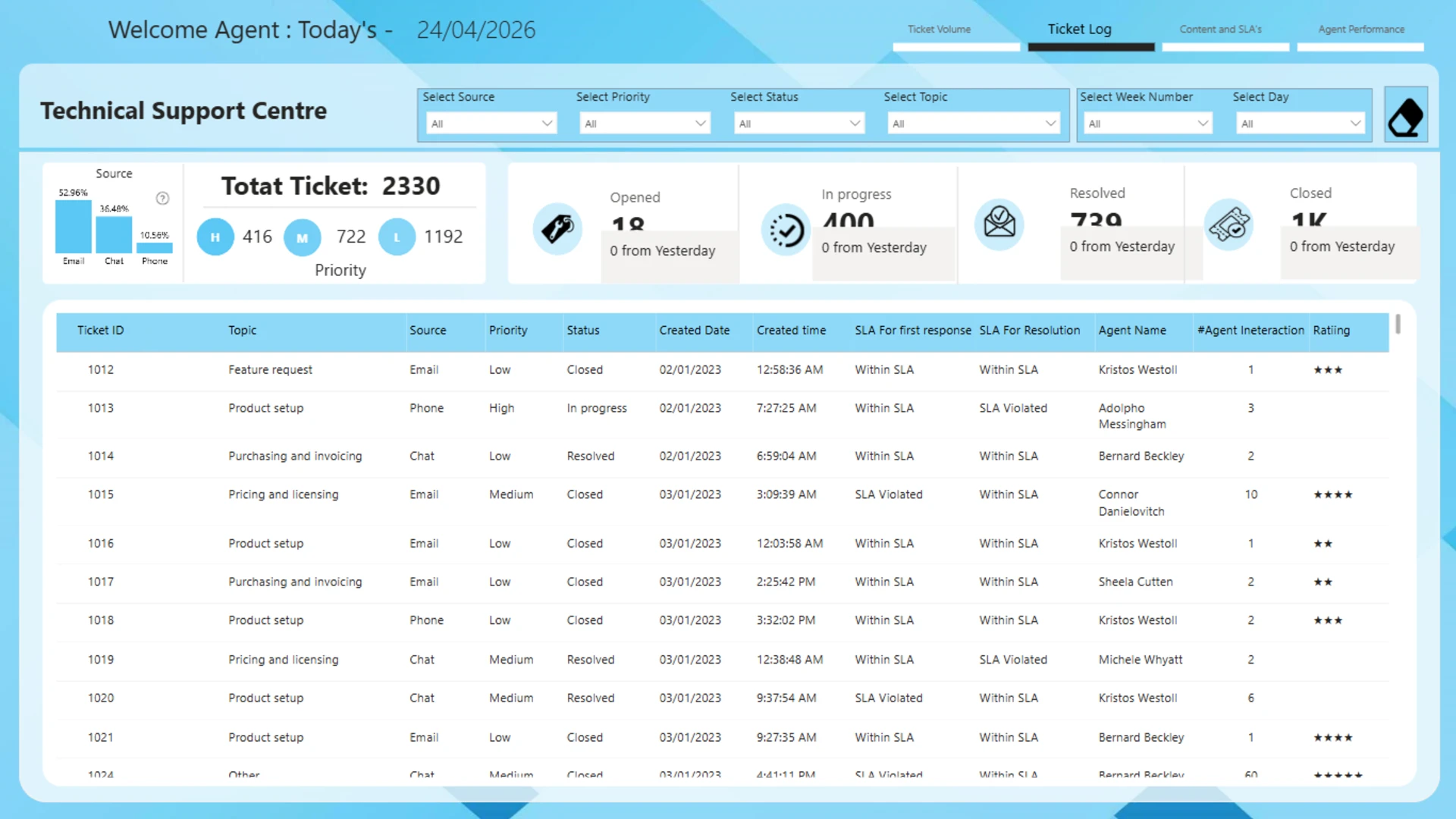
Task: Click the ticket table vertical scrollbar
Action: point(1398,324)
